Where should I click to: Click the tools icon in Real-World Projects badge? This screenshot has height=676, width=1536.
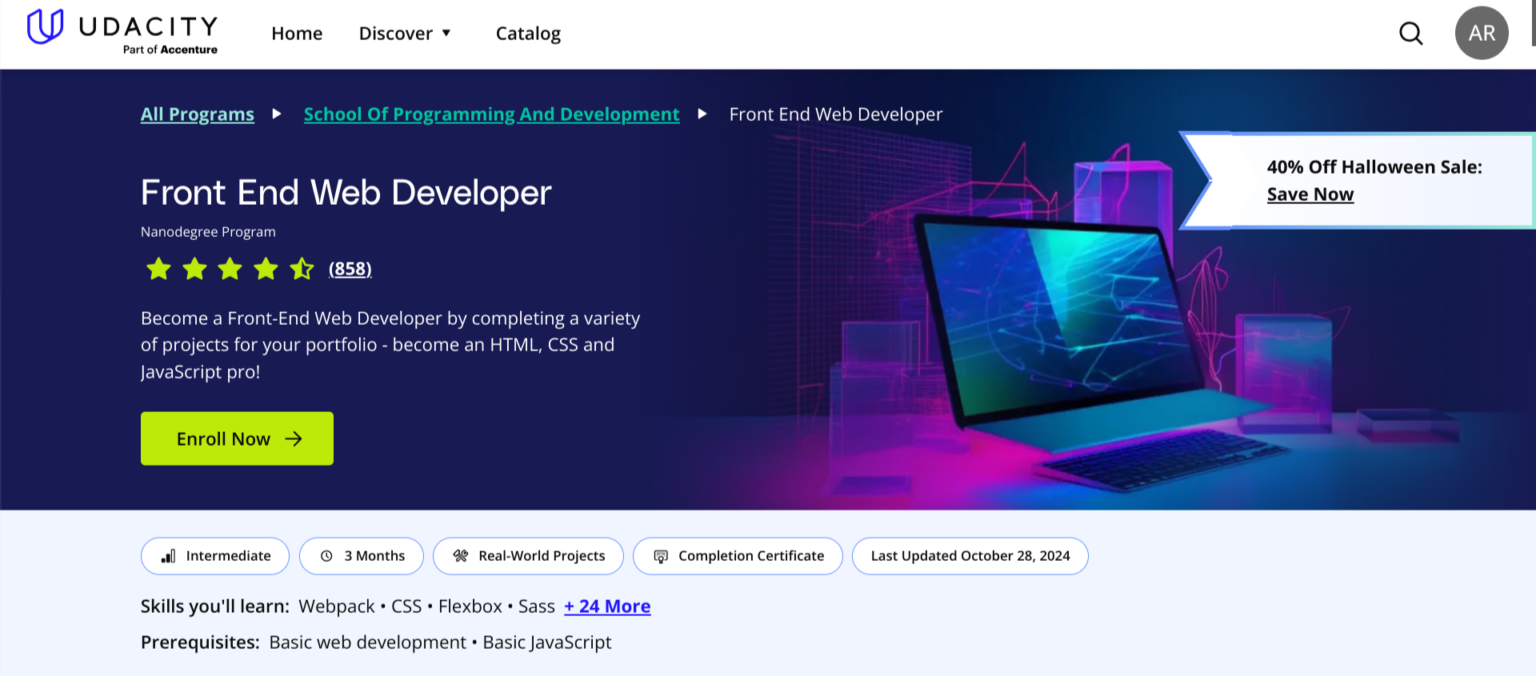459,555
